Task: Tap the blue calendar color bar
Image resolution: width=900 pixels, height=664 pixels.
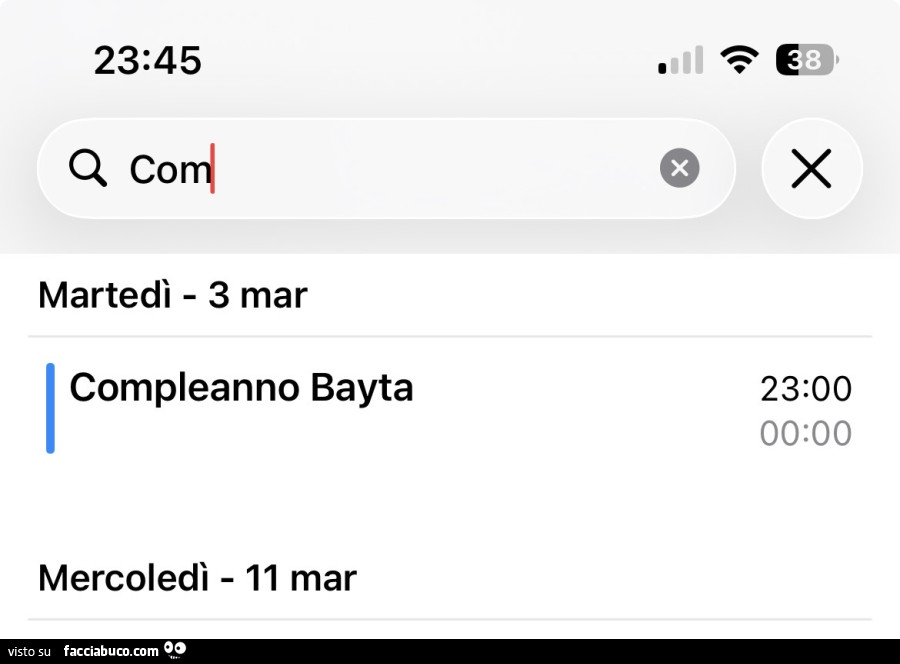Action: (50, 408)
